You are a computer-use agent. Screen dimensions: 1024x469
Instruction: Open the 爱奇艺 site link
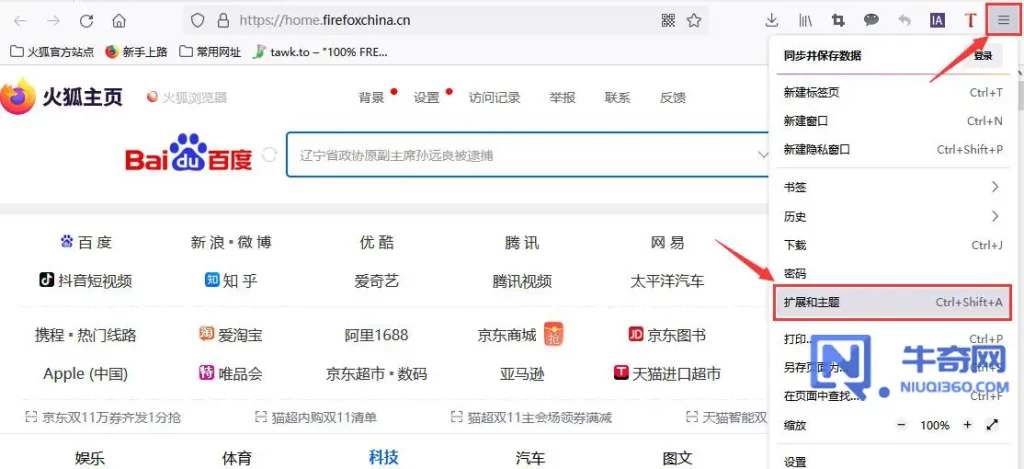(377, 281)
